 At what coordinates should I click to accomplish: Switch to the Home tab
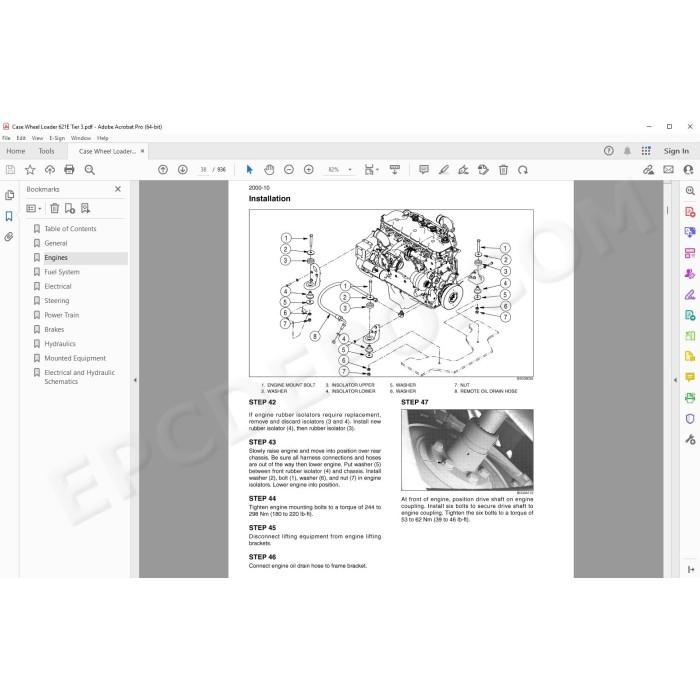click(16, 151)
